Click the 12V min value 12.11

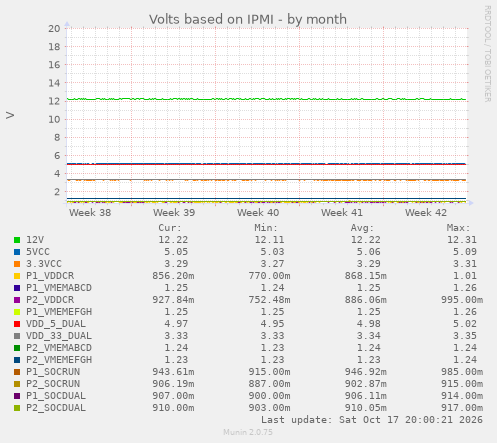269,240
